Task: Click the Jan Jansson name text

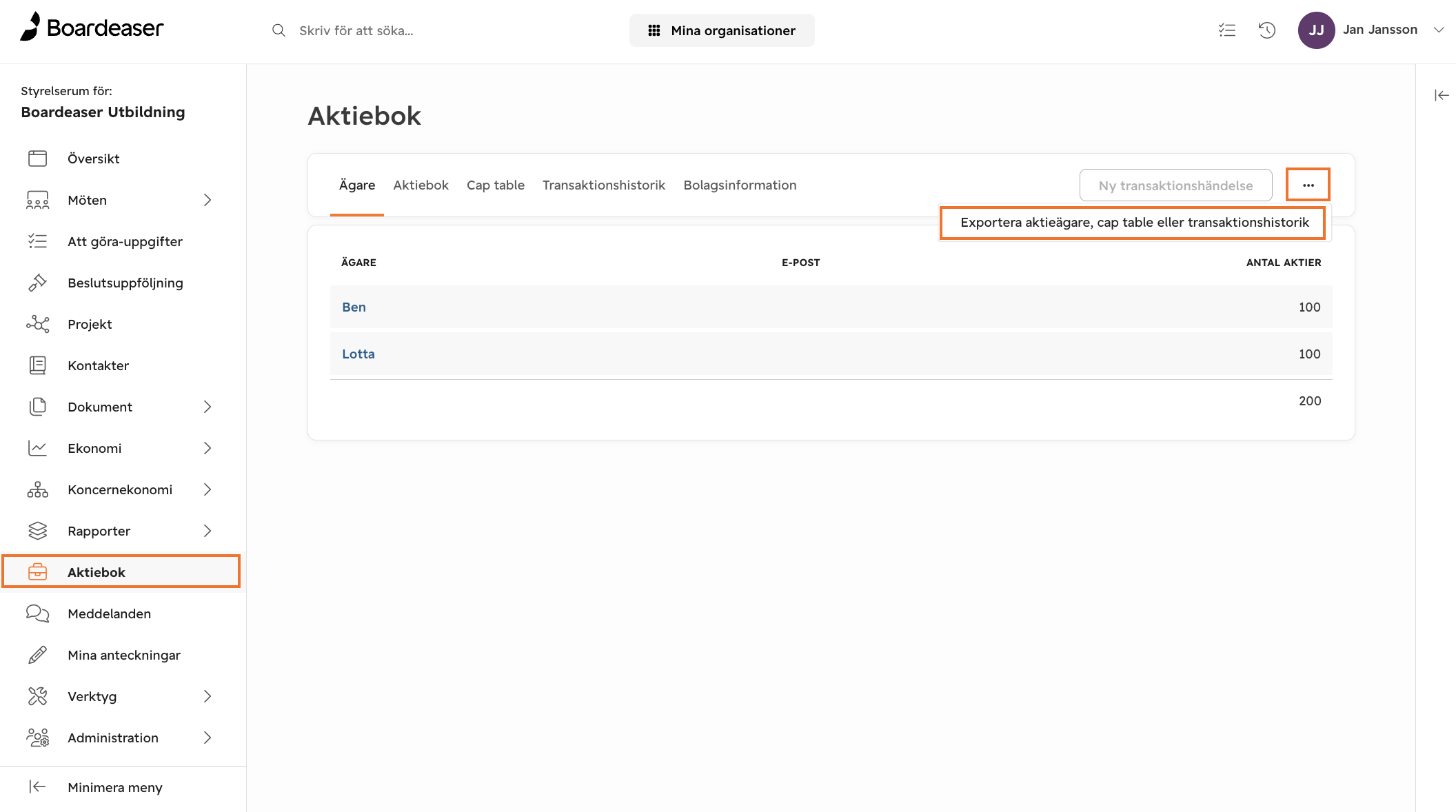Action: click(1379, 30)
